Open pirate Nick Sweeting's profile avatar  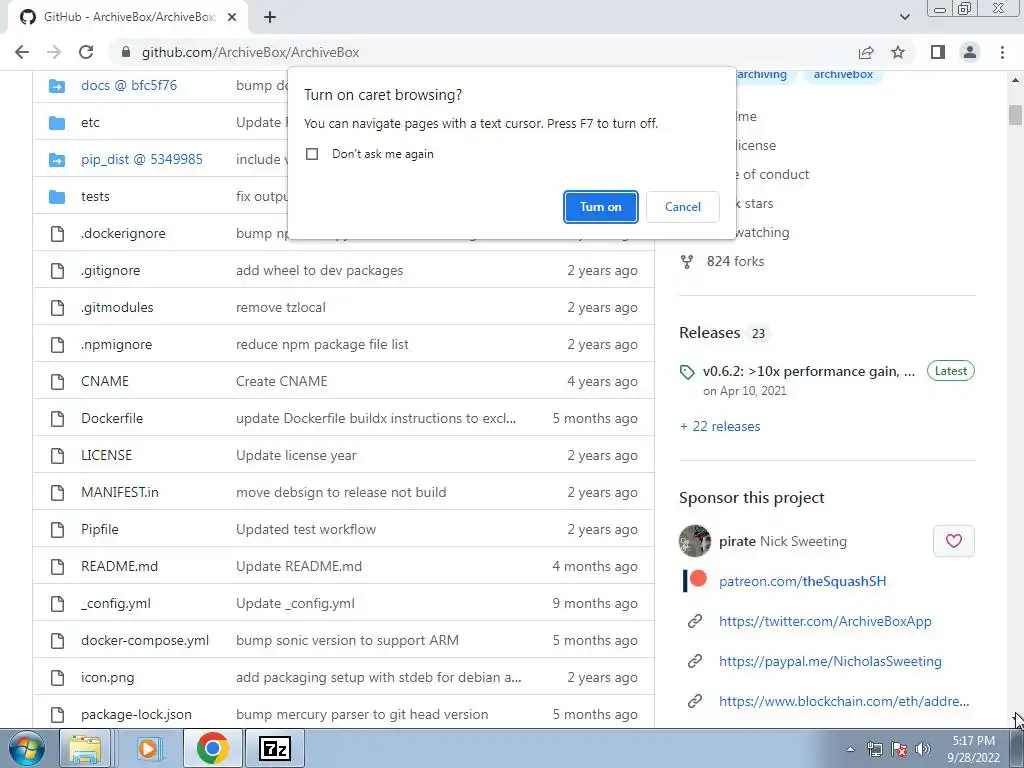click(695, 541)
